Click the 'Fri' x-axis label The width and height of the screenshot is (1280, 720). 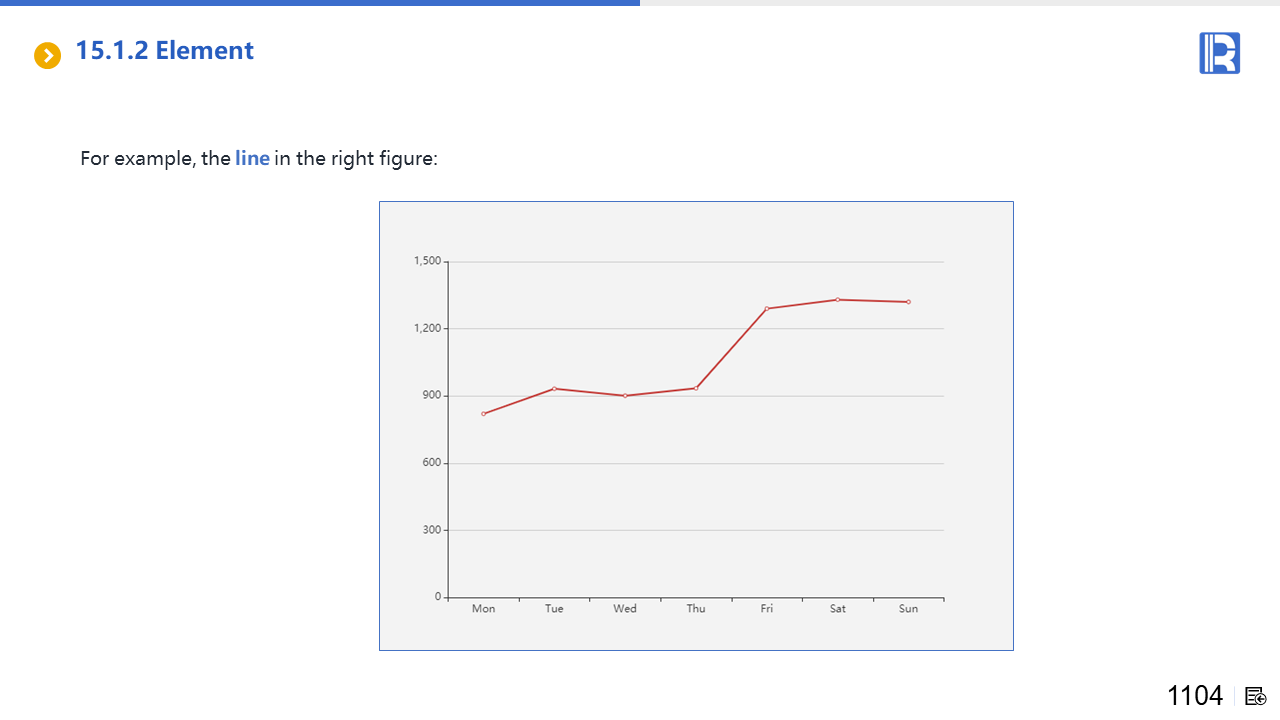(x=767, y=609)
